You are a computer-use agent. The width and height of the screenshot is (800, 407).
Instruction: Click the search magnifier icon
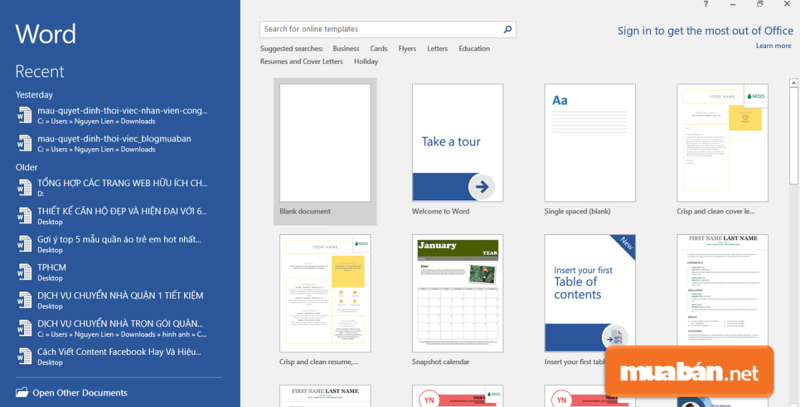(508, 29)
